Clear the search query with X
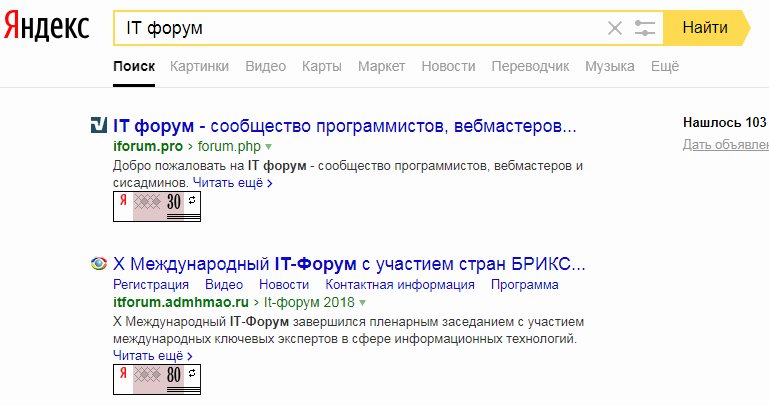Viewport: 769px width, 406px height. click(615, 28)
